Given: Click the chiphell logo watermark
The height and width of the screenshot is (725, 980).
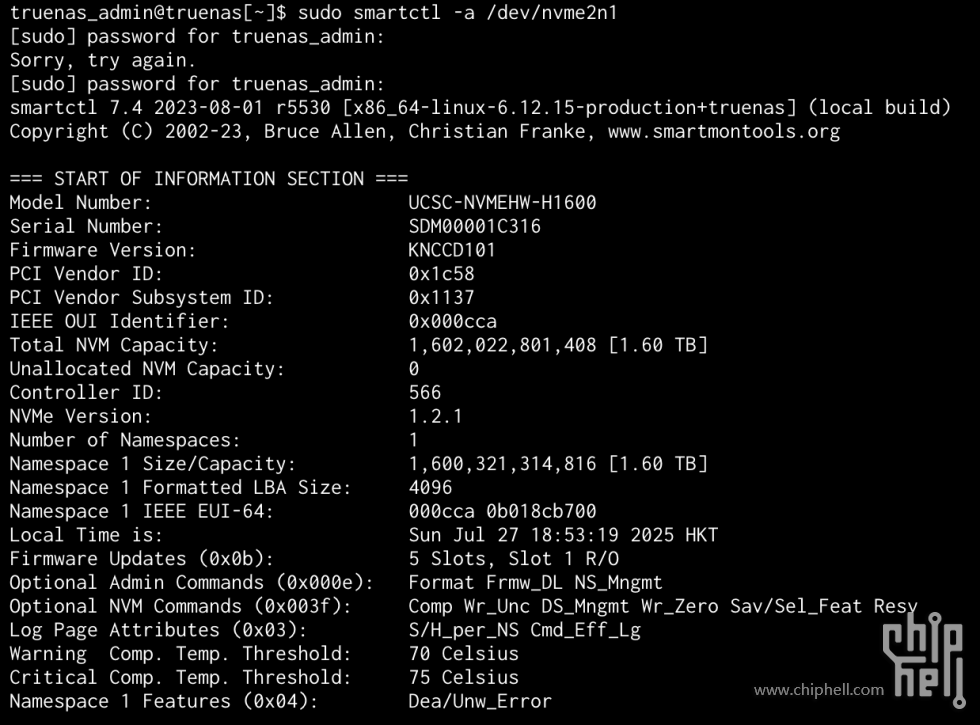Looking at the screenshot, I should 924,660.
